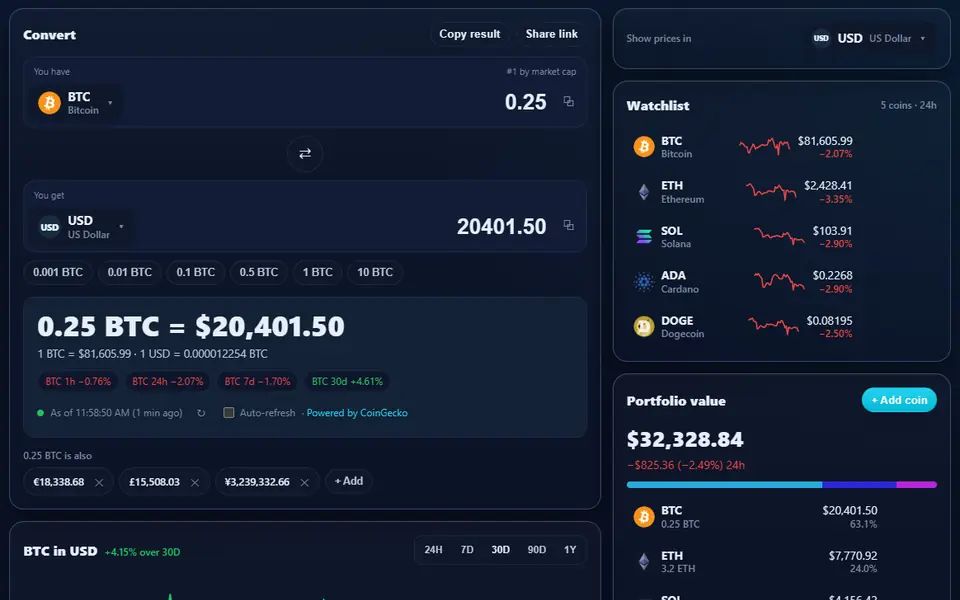Open the DOGE sparkline chart in Watchlist
960x600 pixels.
coord(773,326)
